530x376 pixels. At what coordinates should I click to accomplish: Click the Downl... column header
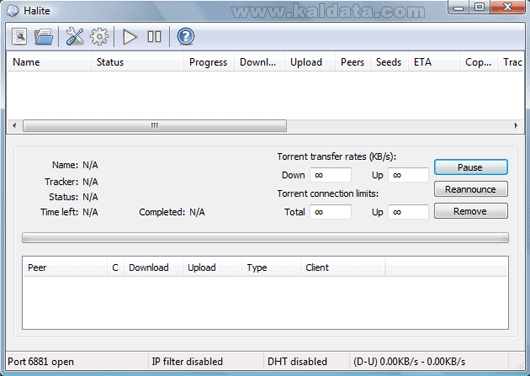(x=259, y=62)
